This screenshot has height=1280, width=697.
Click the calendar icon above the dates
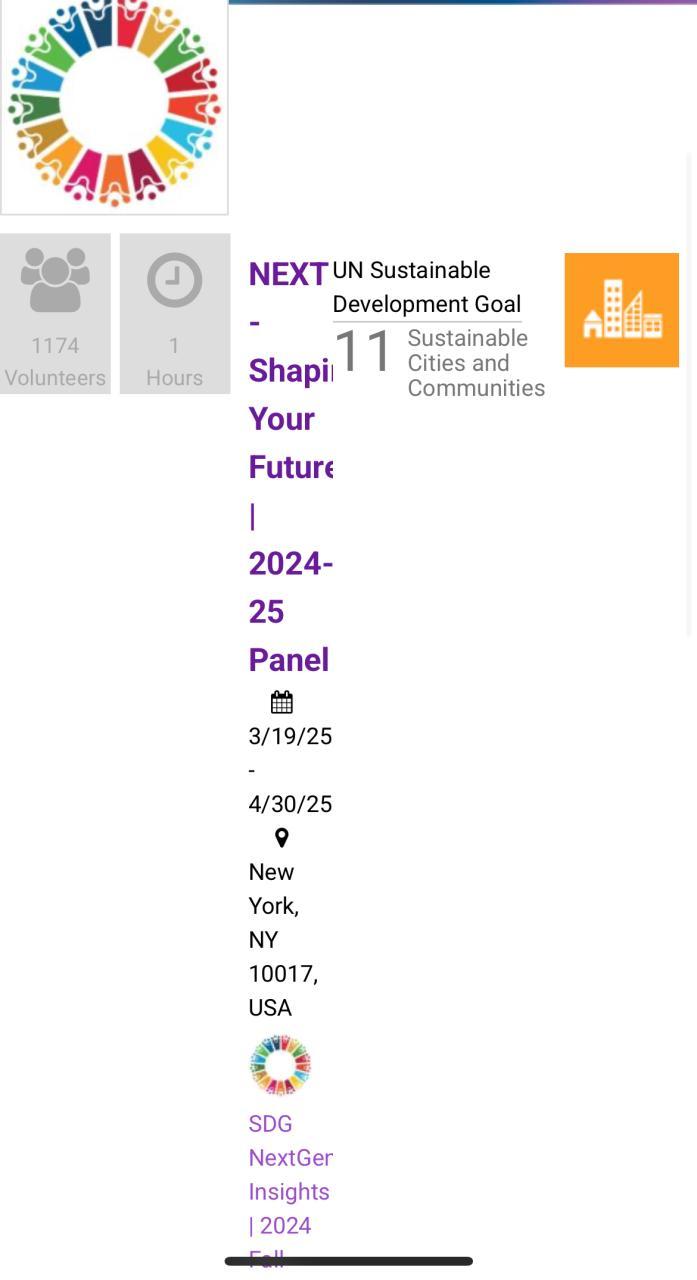pos(281,702)
